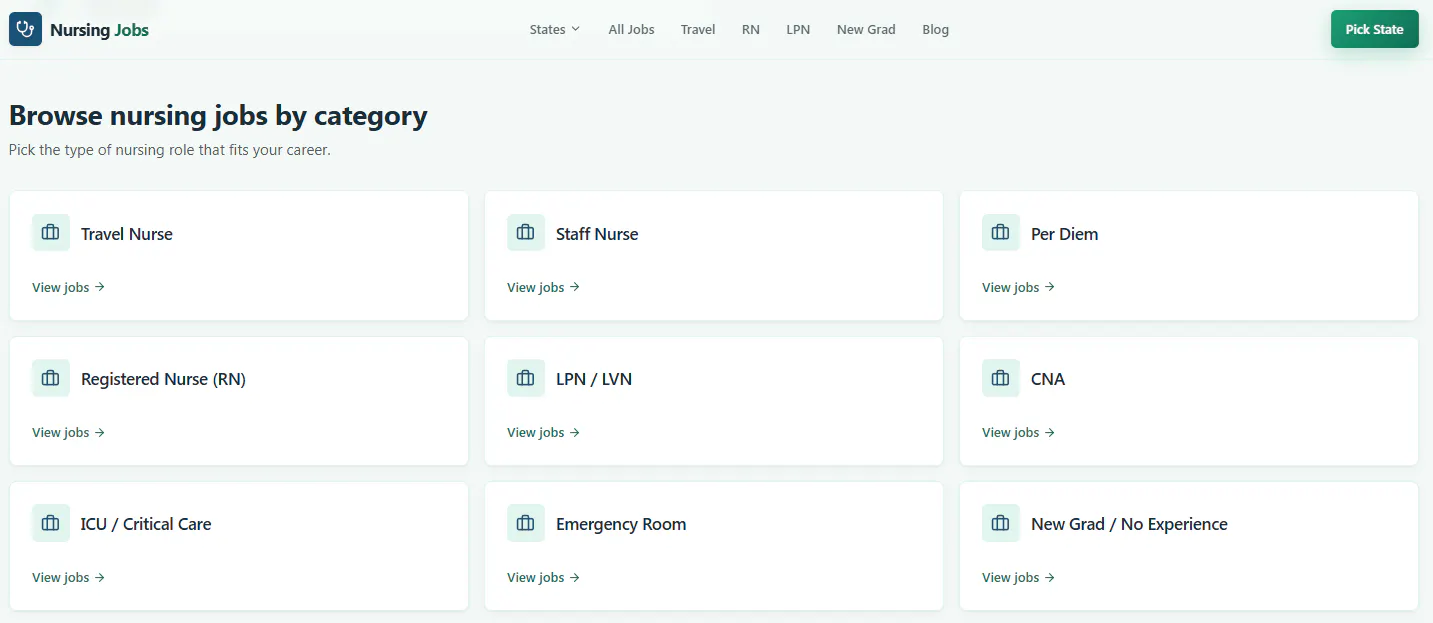The width and height of the screenshot is (1433, 623).
Task: Click the Per Diem card title
Action: click(x=1065, y=234)
